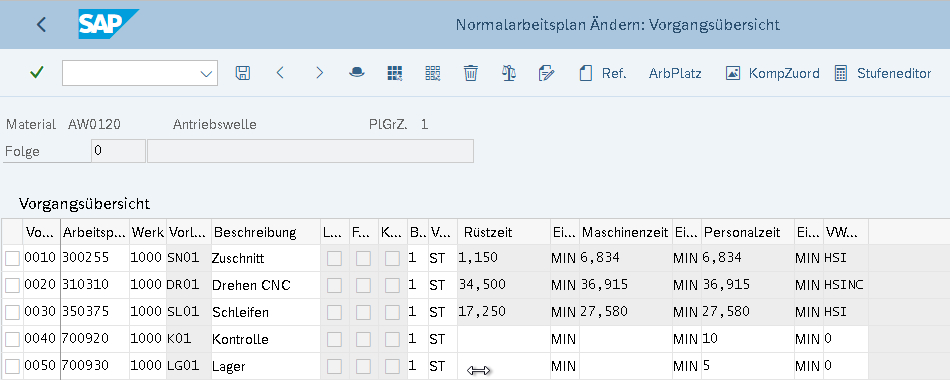Click Maschinenzeit value 27,580
This screenshot has width=950, height=380.
click(x=626, y=312)
